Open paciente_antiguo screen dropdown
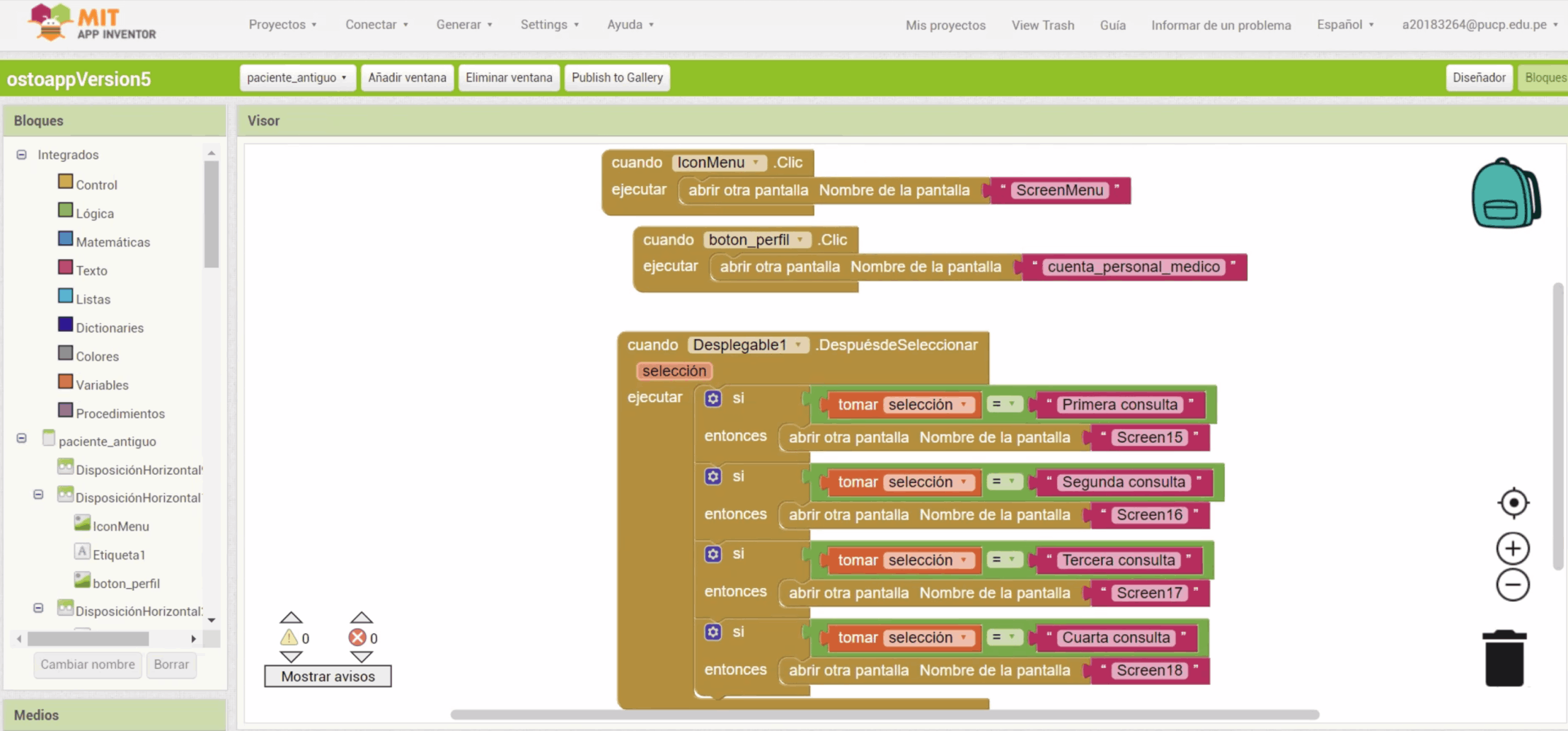This screenshot has width=1568, height=731. click(x=297, y=77)
